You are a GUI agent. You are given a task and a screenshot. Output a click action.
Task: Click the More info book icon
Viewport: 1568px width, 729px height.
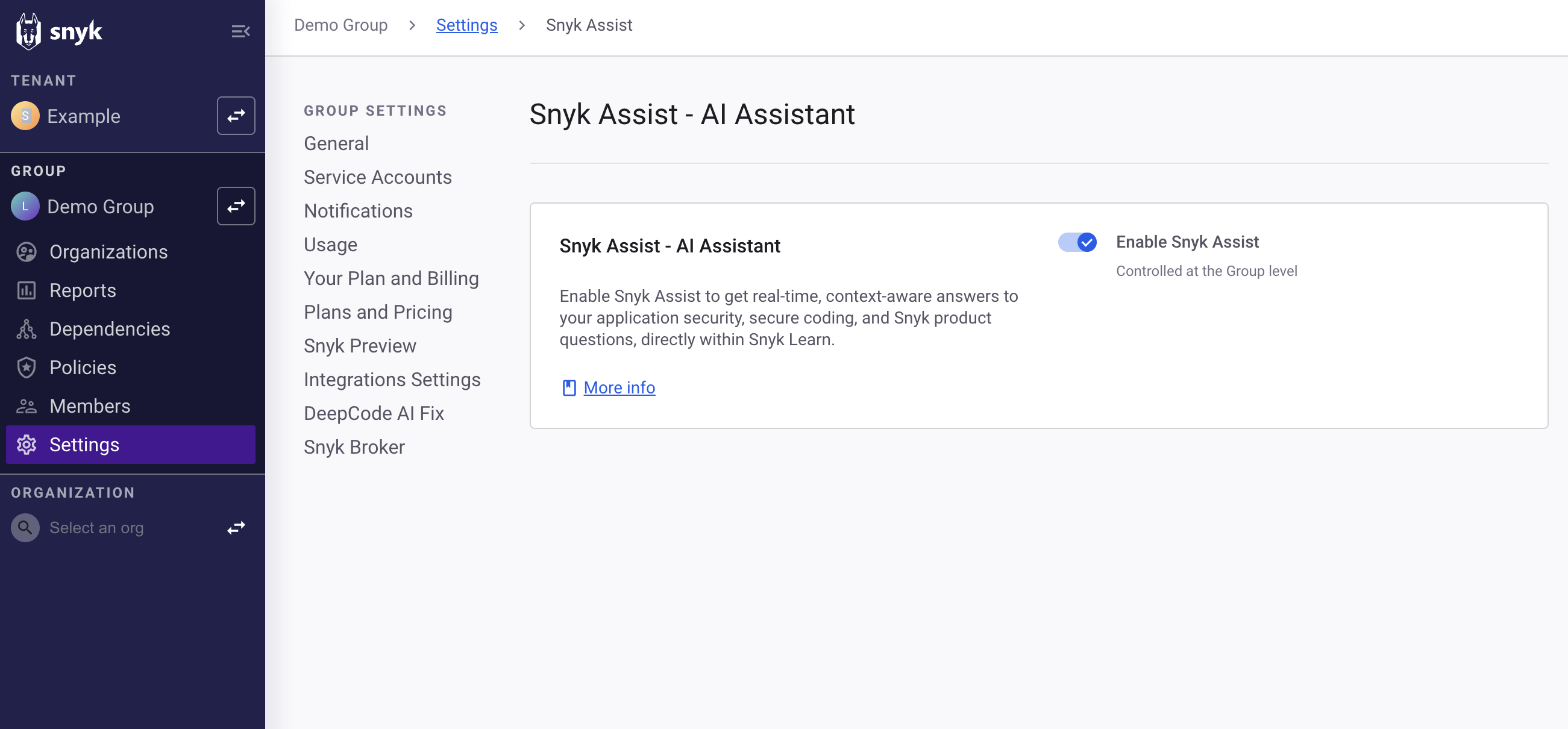tap(568, 387)
